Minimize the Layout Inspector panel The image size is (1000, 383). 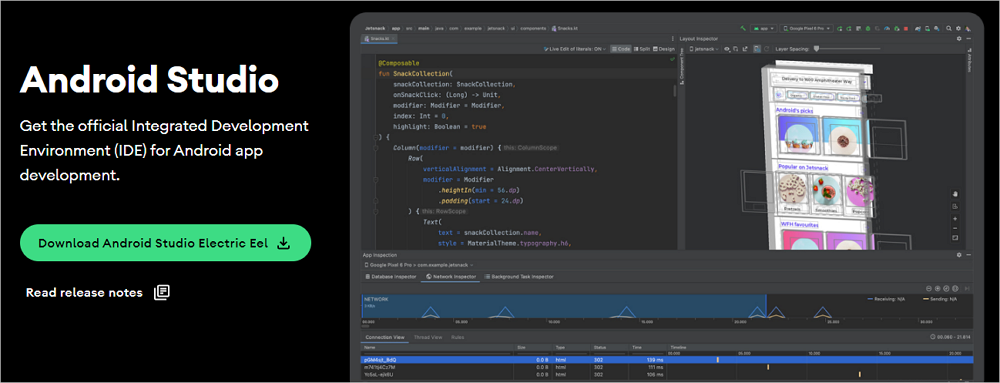pos(968,39)
